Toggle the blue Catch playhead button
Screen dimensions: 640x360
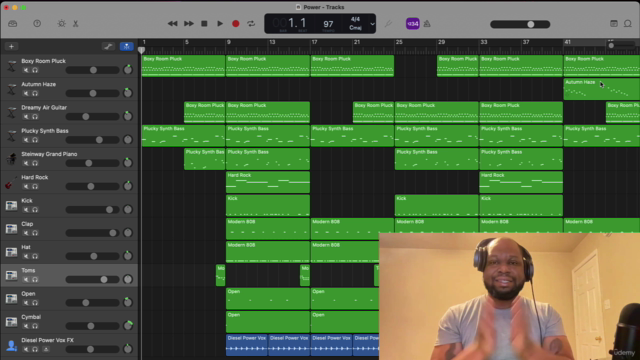(x=127, y=47)
